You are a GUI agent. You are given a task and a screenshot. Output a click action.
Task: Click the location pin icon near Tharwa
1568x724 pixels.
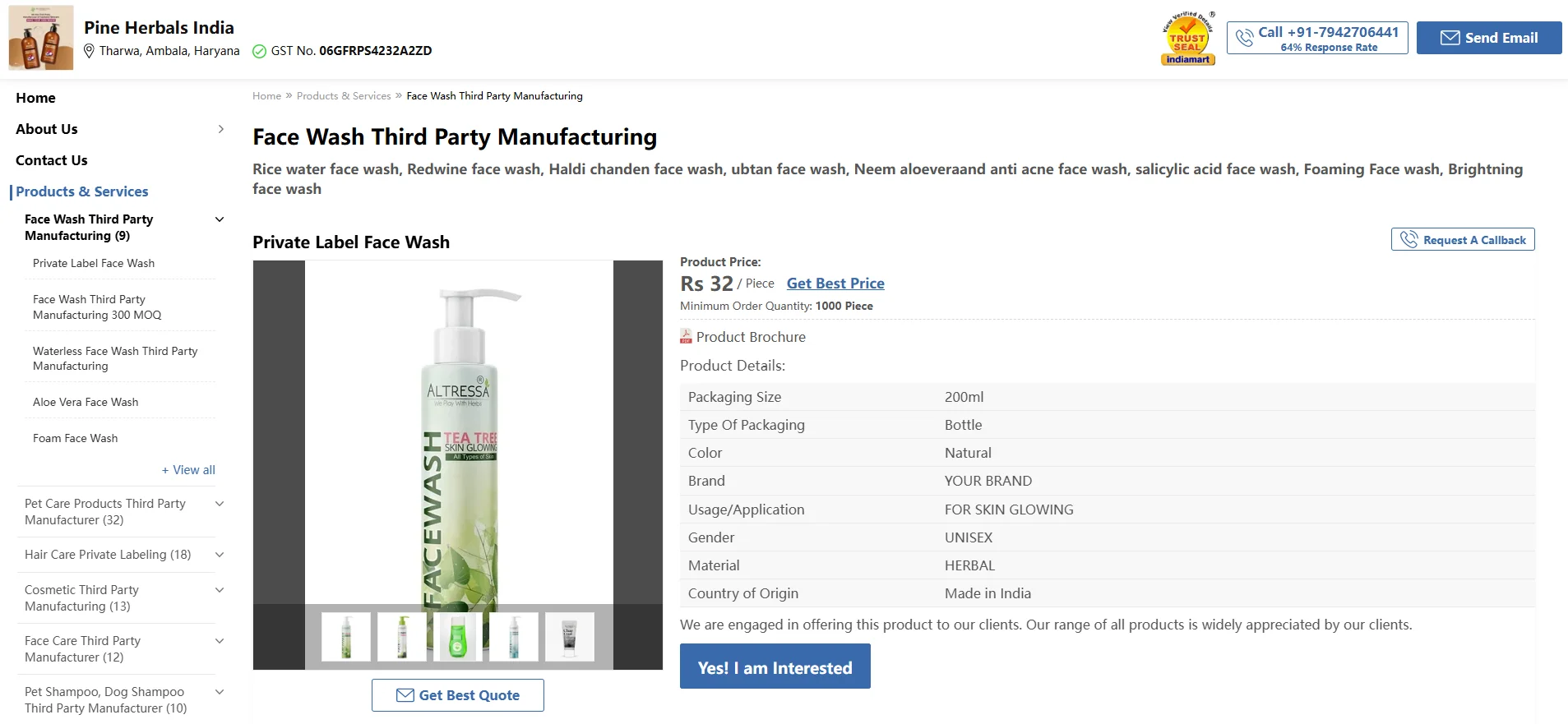(x=90, y=51)
